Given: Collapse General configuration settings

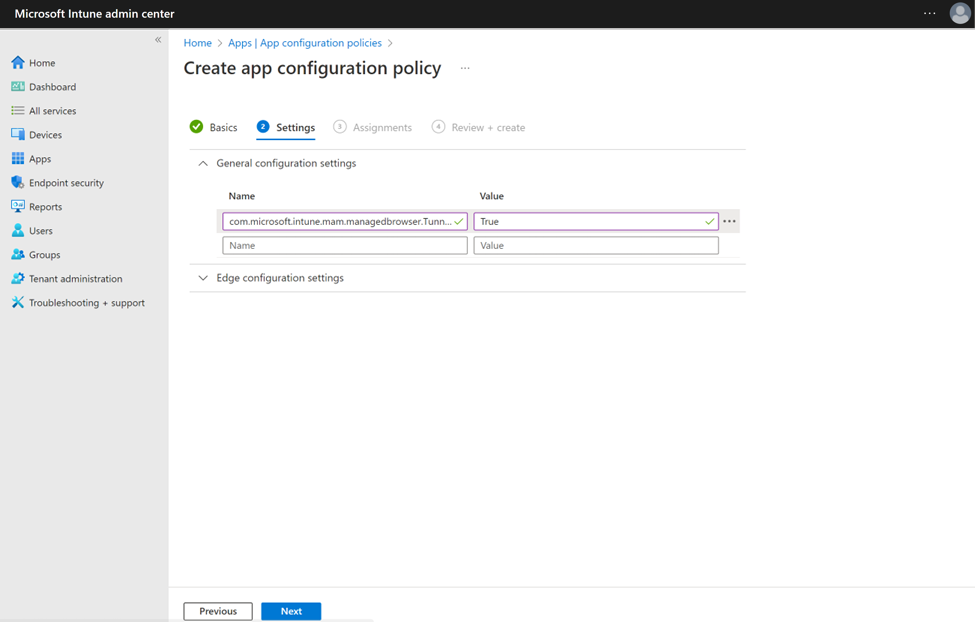Looking at the screenshot, I should pos(203,163).
